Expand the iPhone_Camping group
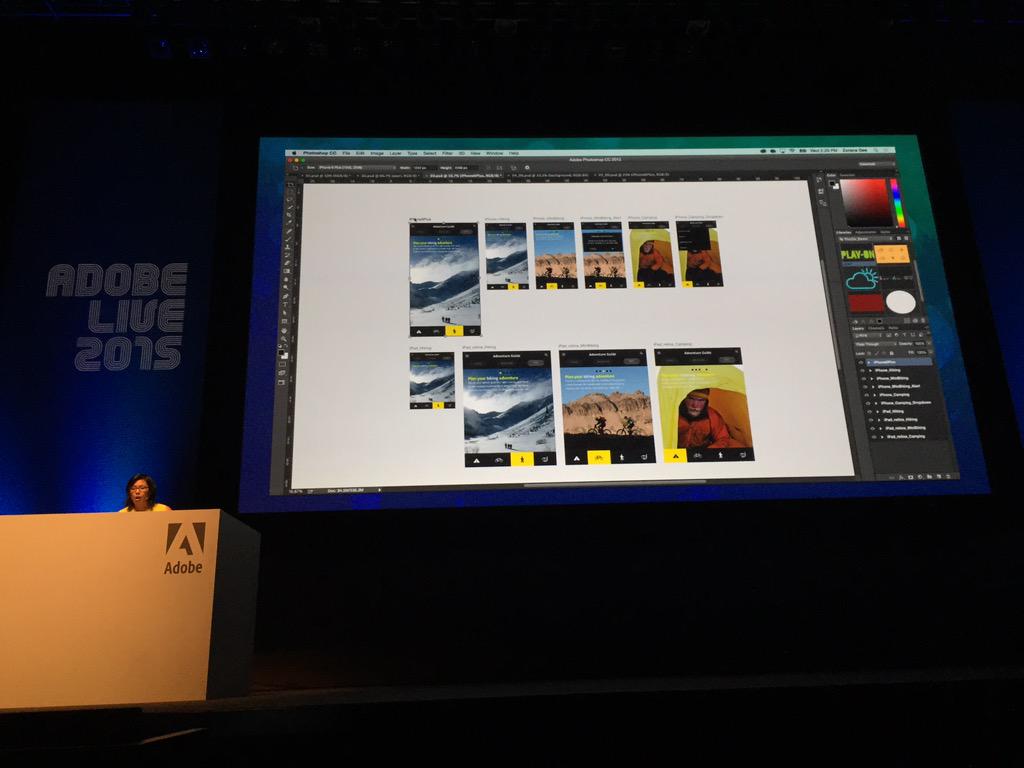 tap(874, 395)
